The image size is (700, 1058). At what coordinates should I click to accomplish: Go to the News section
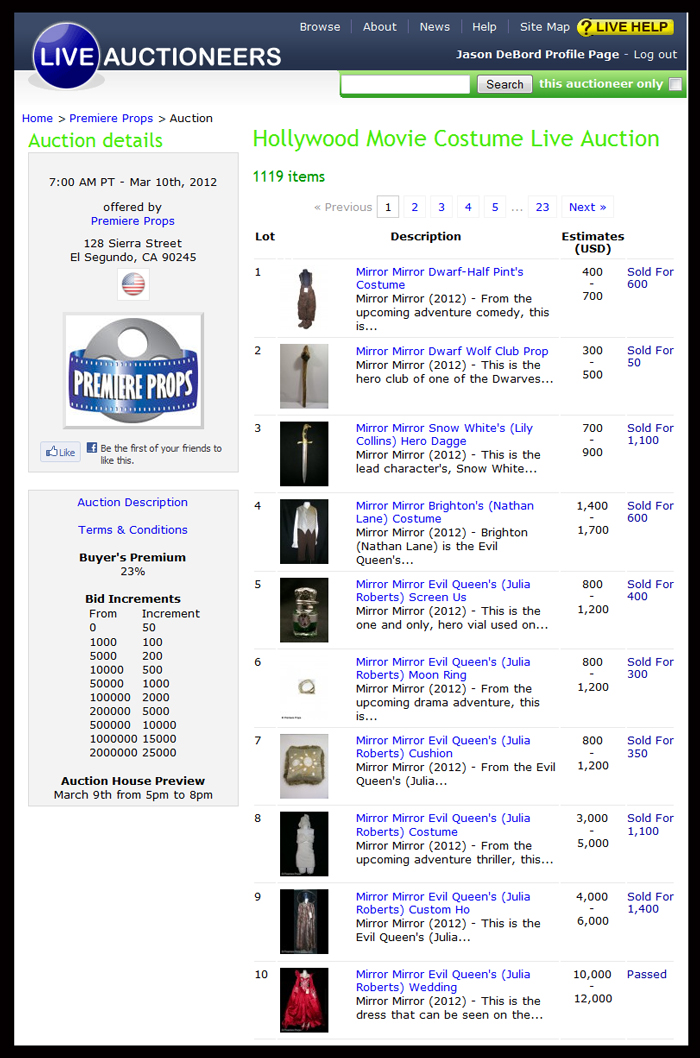pyautogui.click(x=434, y=27)
